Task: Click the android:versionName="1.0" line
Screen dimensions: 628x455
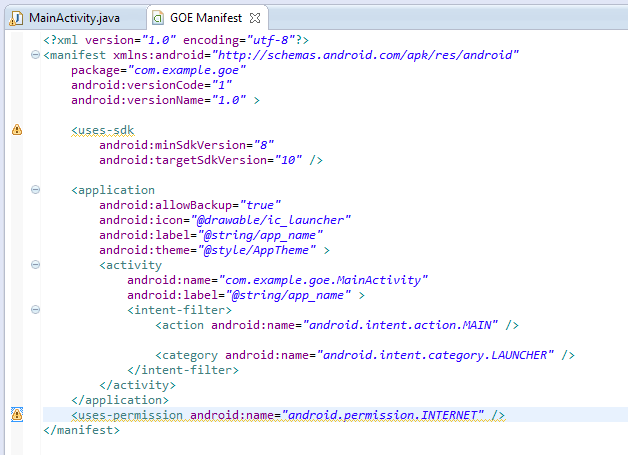Action: [165, 100]
